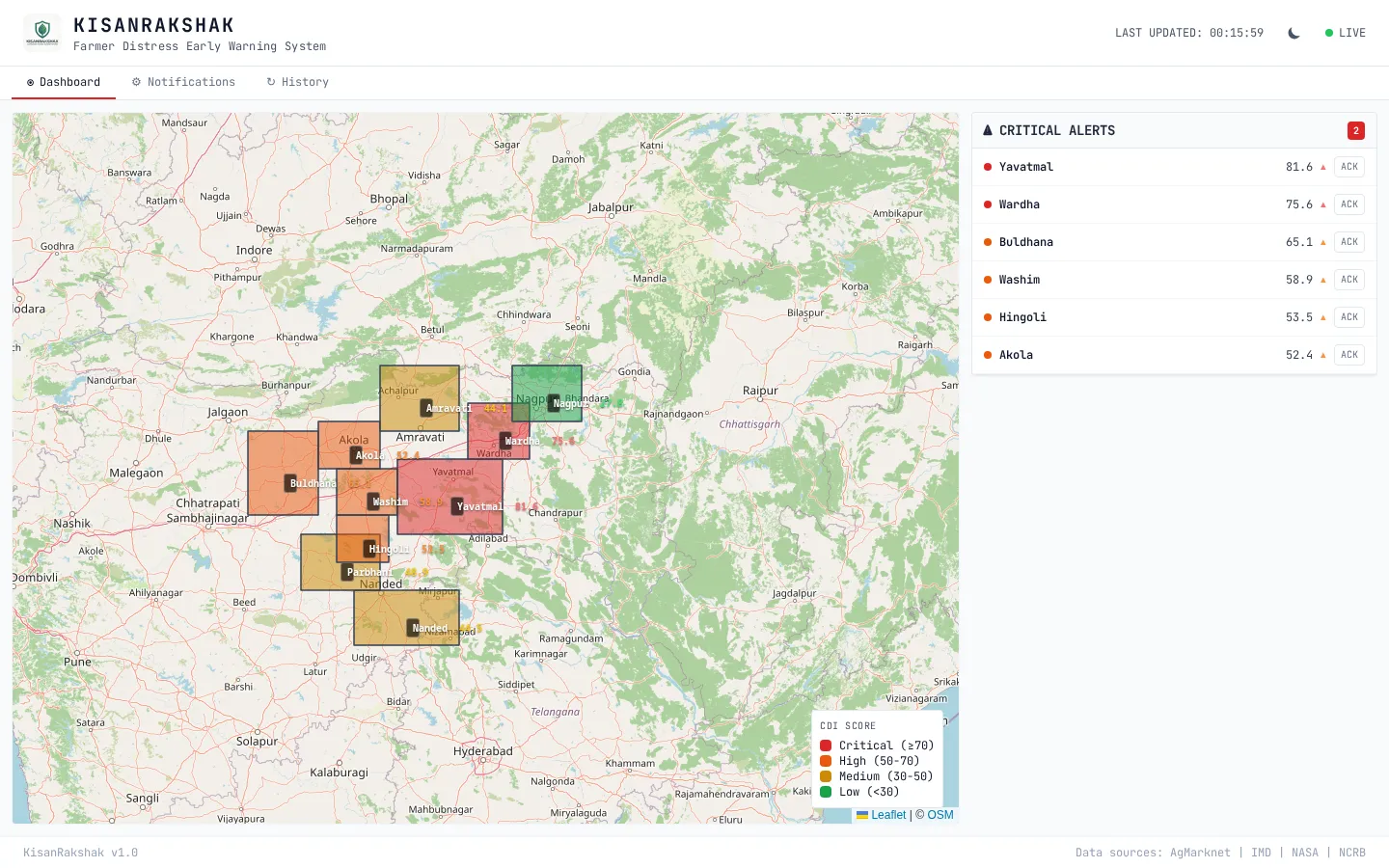Viewport: 1389px width, 868px height.
Task: Click the Nanded map marker
Action: pos(414,628)
